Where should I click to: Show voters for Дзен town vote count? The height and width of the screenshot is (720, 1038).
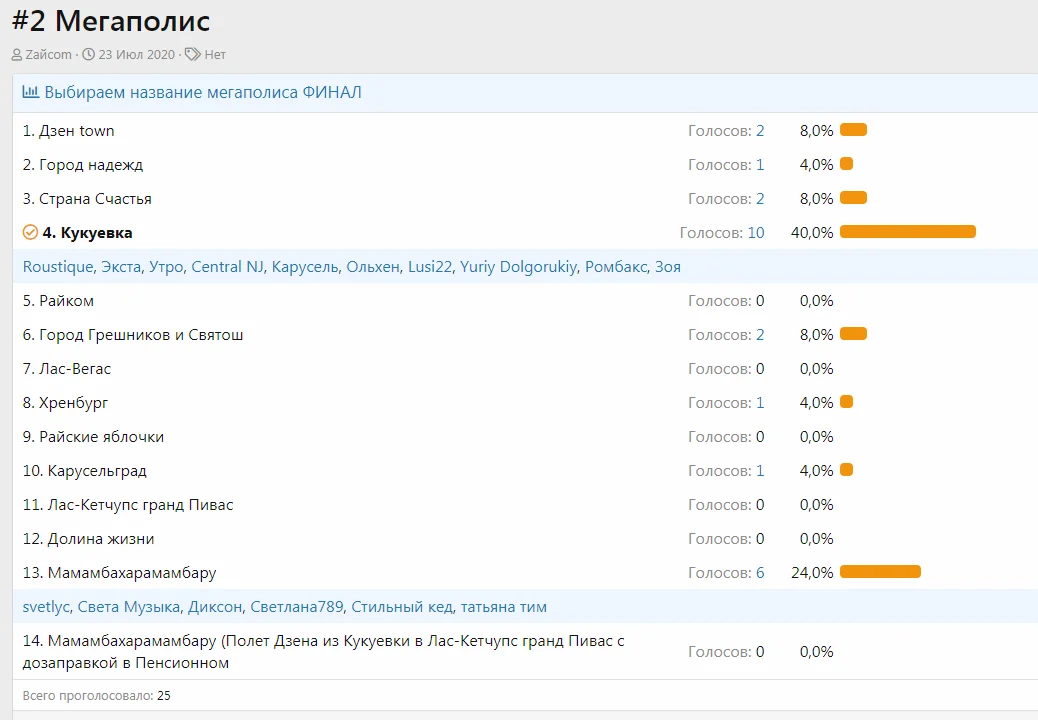(x=760, y=130)
